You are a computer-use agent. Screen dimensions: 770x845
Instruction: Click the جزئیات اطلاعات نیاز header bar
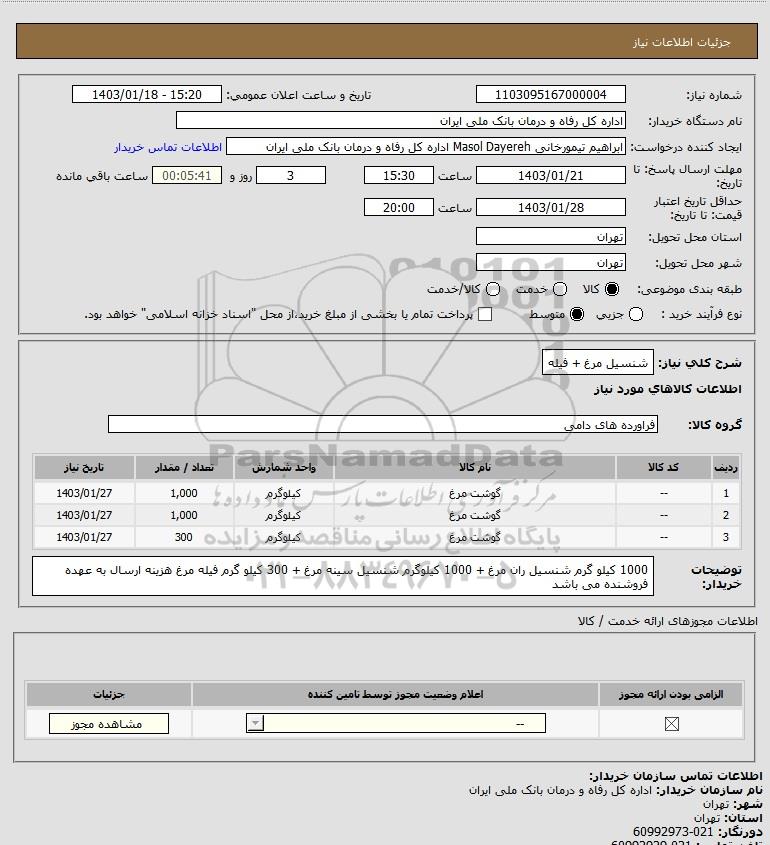tap(387, 41)
